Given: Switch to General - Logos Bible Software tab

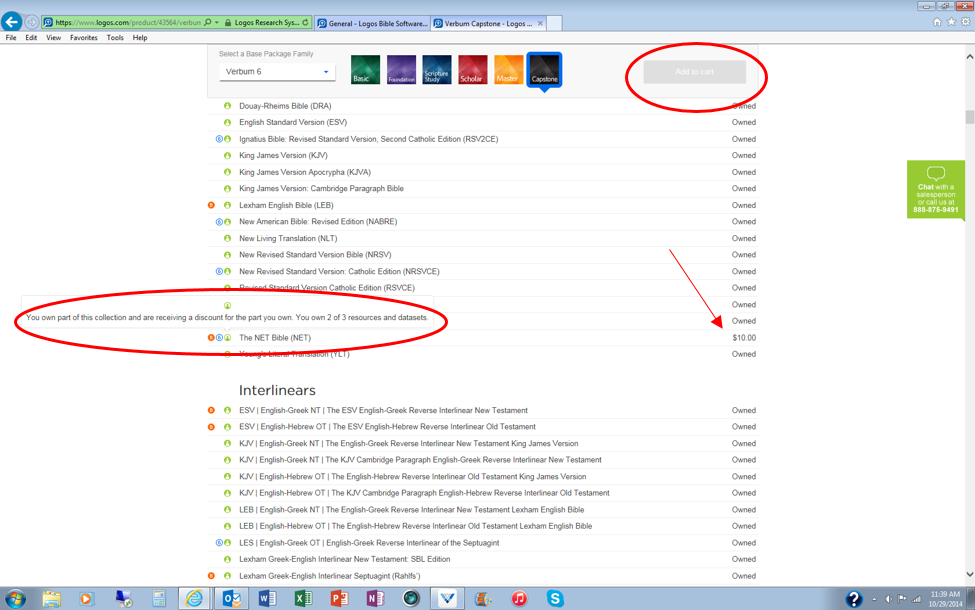Looking at the screenshot, I should tap(372, 24).
